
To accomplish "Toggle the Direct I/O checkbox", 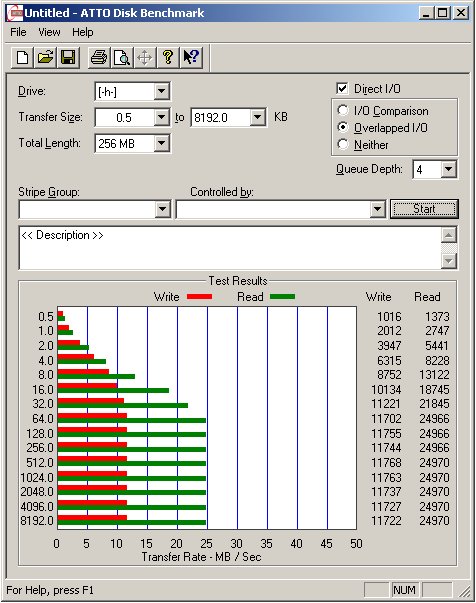I will click(342, 88).
